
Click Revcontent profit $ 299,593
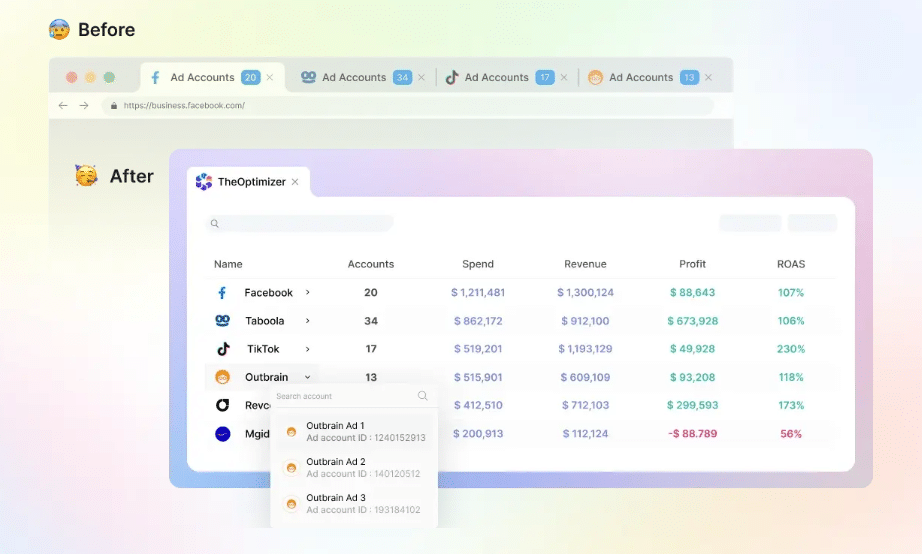(x=693, y=405)
